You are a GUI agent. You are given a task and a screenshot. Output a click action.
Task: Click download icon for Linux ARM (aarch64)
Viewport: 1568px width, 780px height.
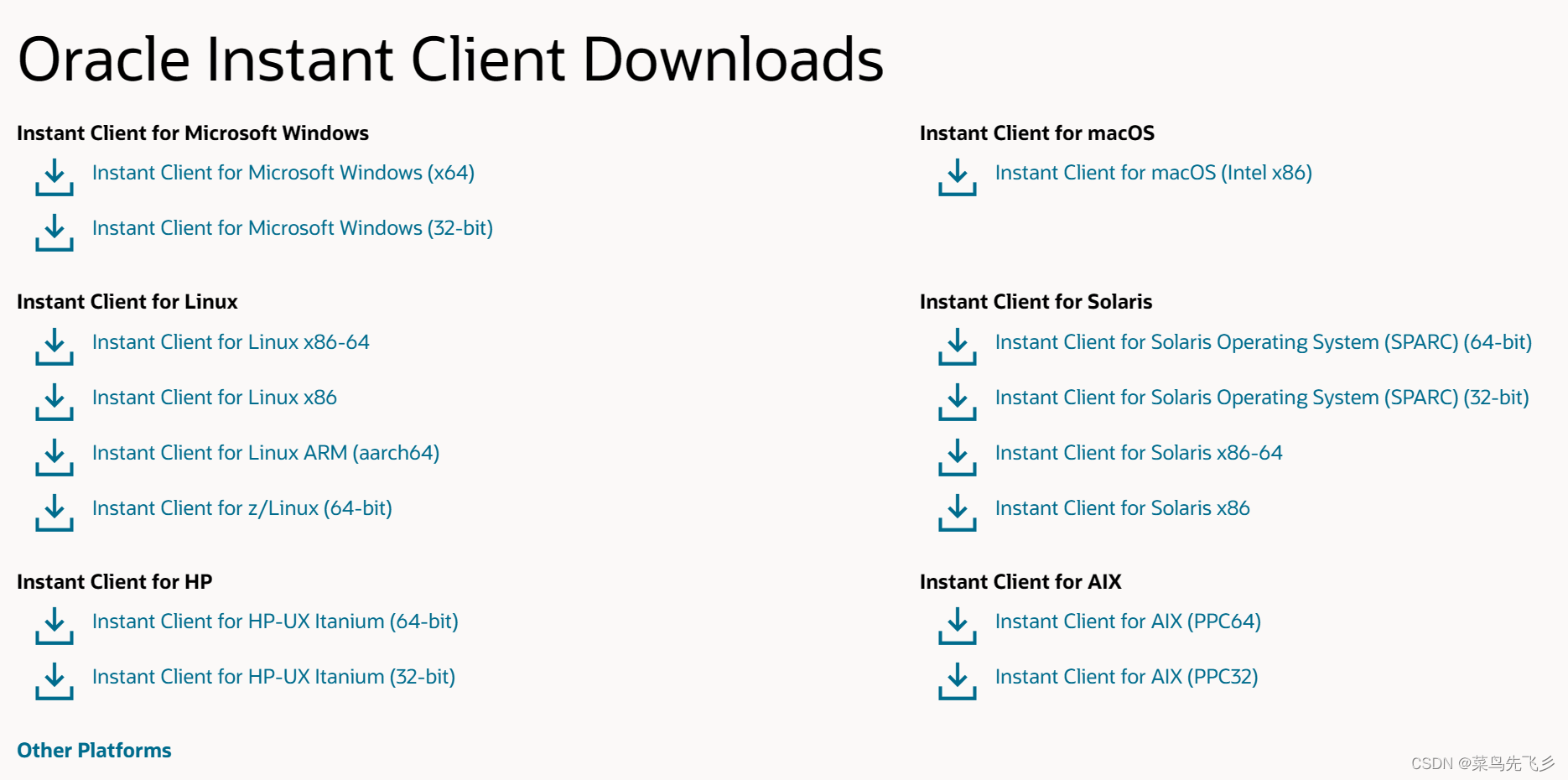click(x=55, y=457)
